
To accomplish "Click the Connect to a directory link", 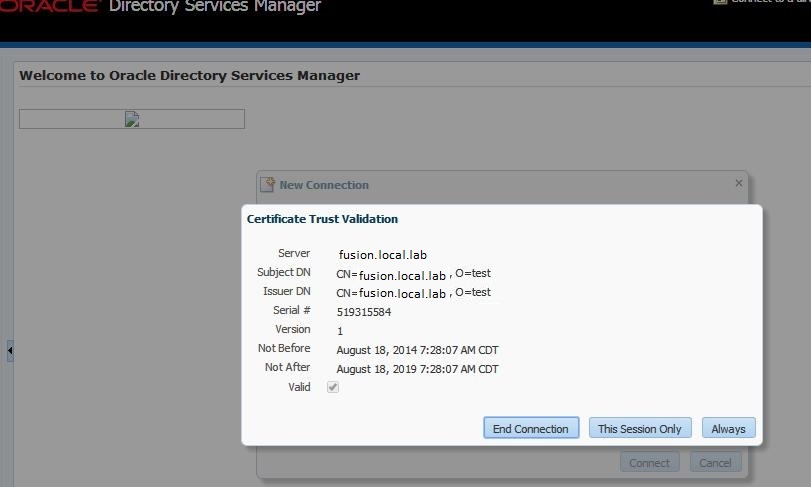I will [x=766, y=3].
